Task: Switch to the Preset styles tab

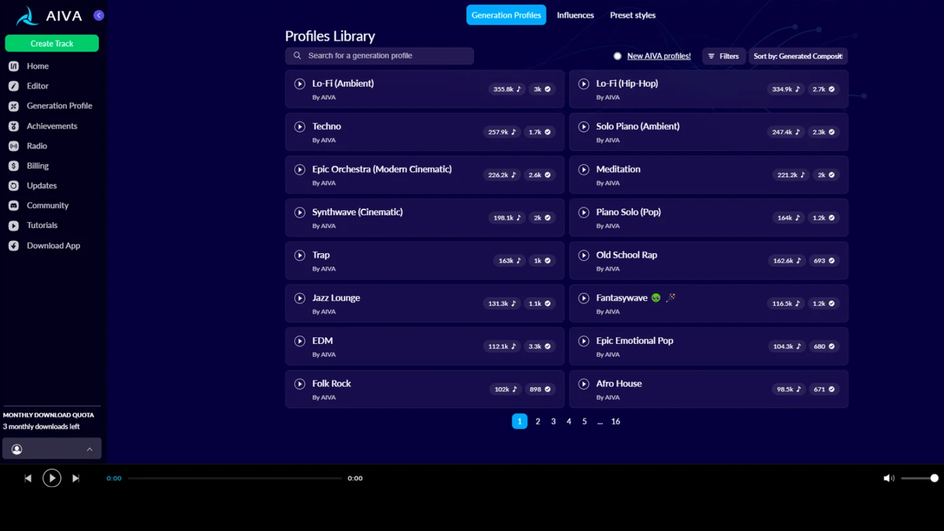Action: coord(632,15)
